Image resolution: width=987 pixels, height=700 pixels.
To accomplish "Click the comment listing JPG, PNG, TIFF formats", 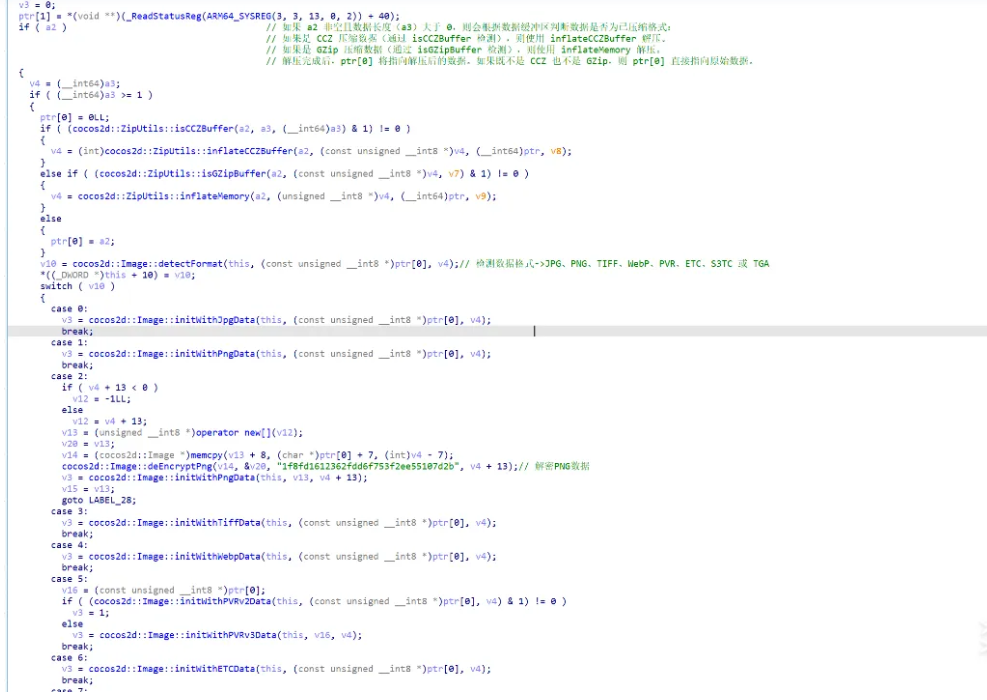I will [614, 264].
